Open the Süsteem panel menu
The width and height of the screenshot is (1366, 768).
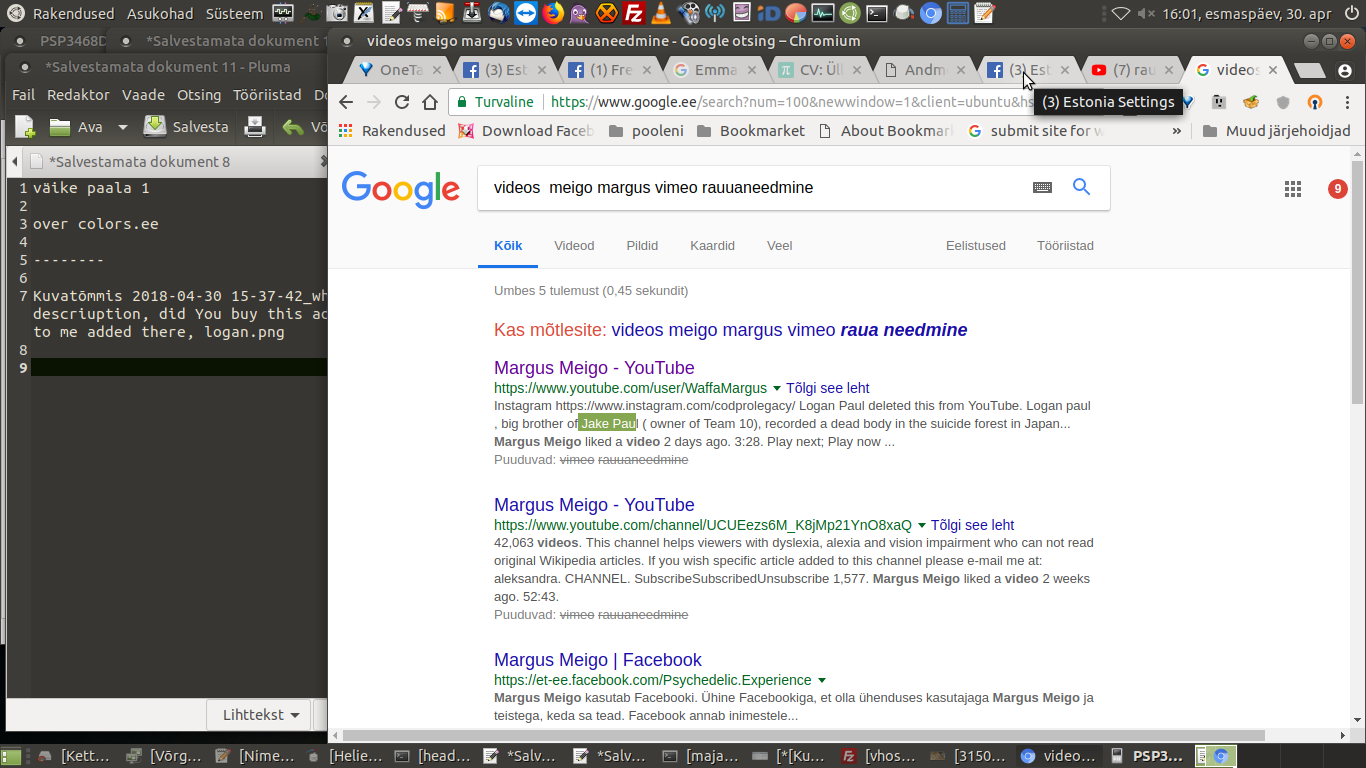(234, 14)
